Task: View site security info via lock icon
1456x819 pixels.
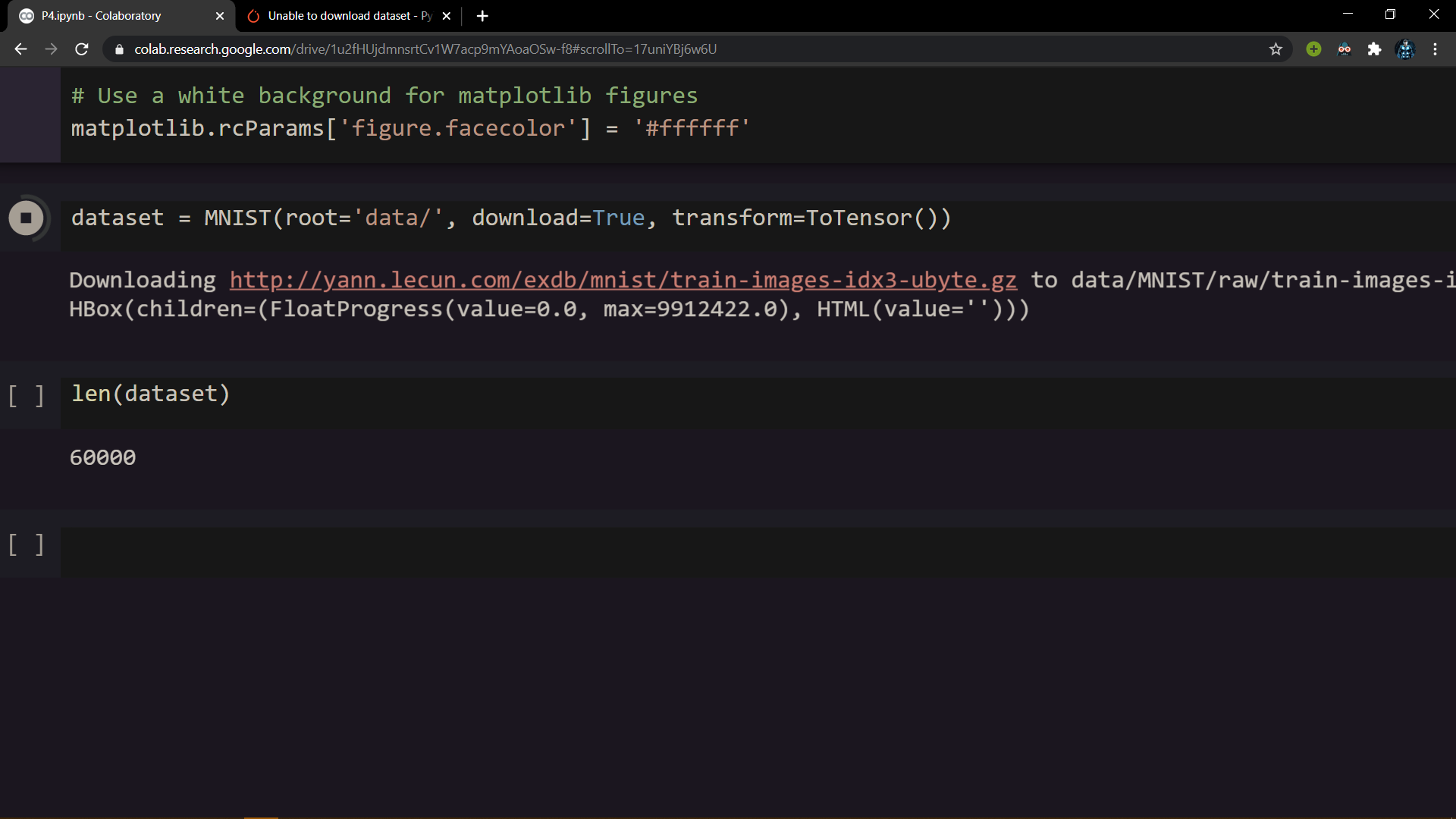Action: 119,49
